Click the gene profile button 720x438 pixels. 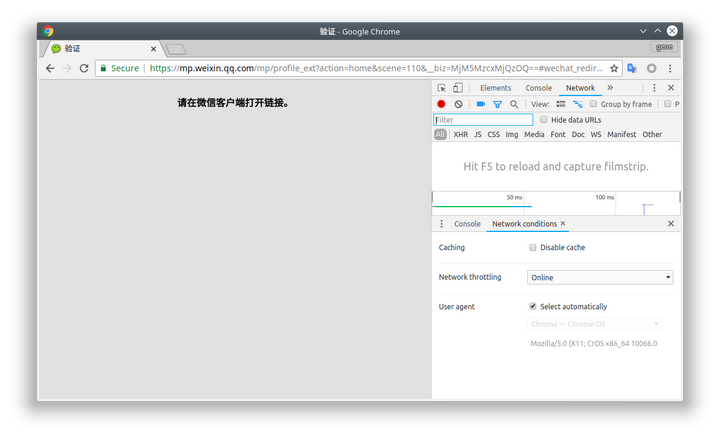[x=664, y=47]
